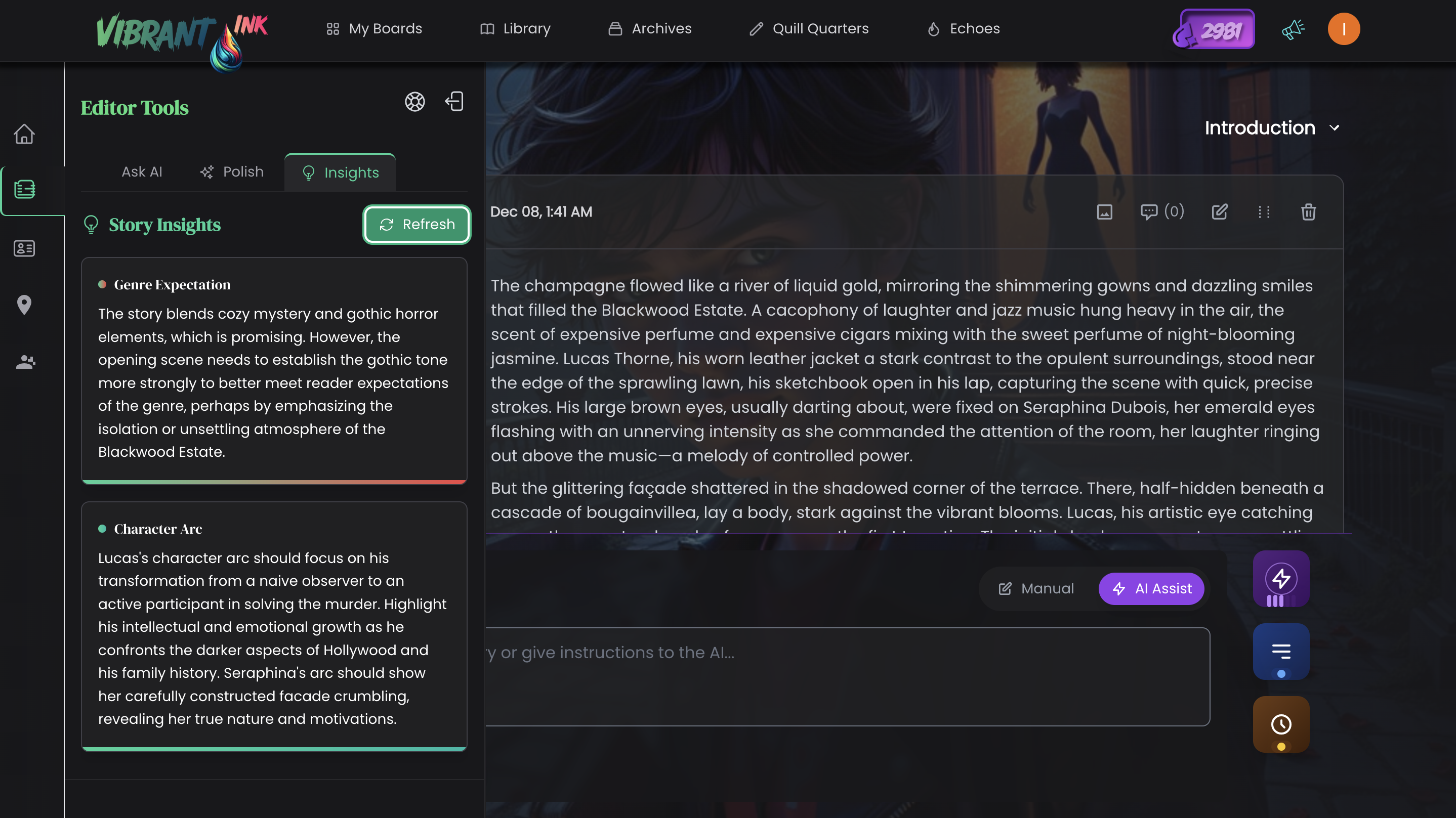Image resolution: width=1456 pixels, height=818 pixels.
Task: Open the location pin sidebar icon
Action: 24,305
